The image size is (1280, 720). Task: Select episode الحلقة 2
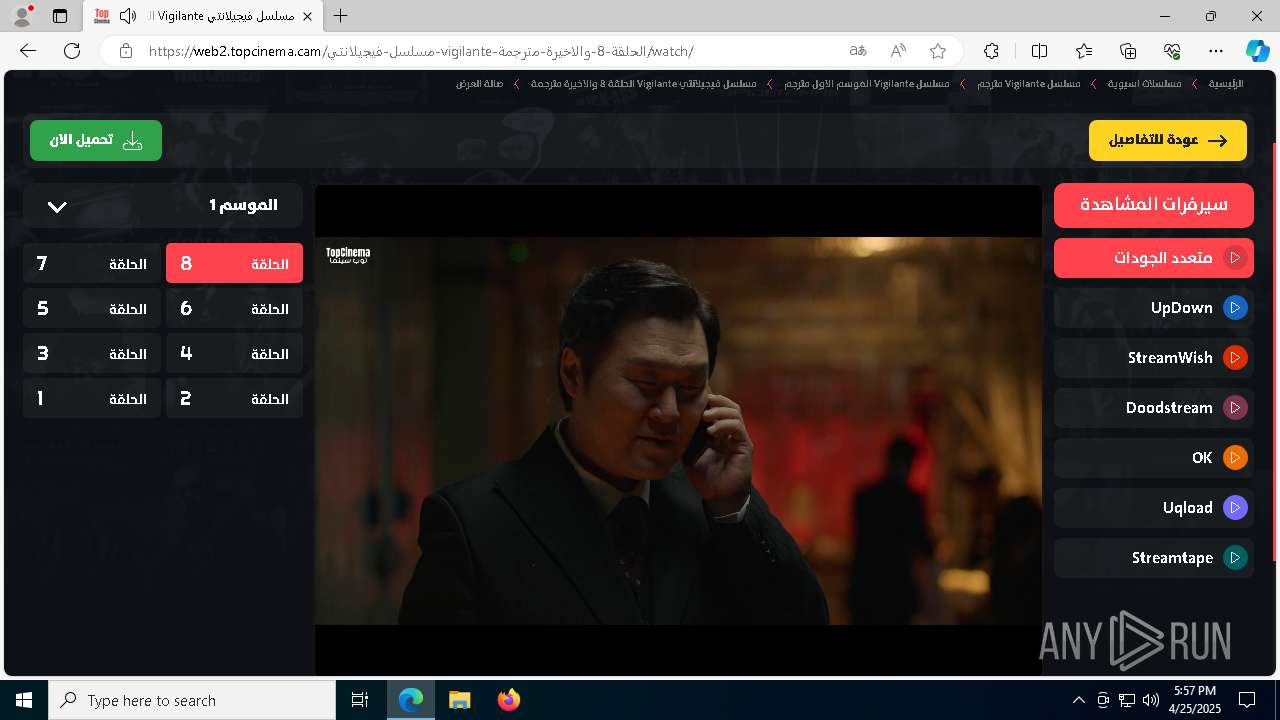pos(234,399)
